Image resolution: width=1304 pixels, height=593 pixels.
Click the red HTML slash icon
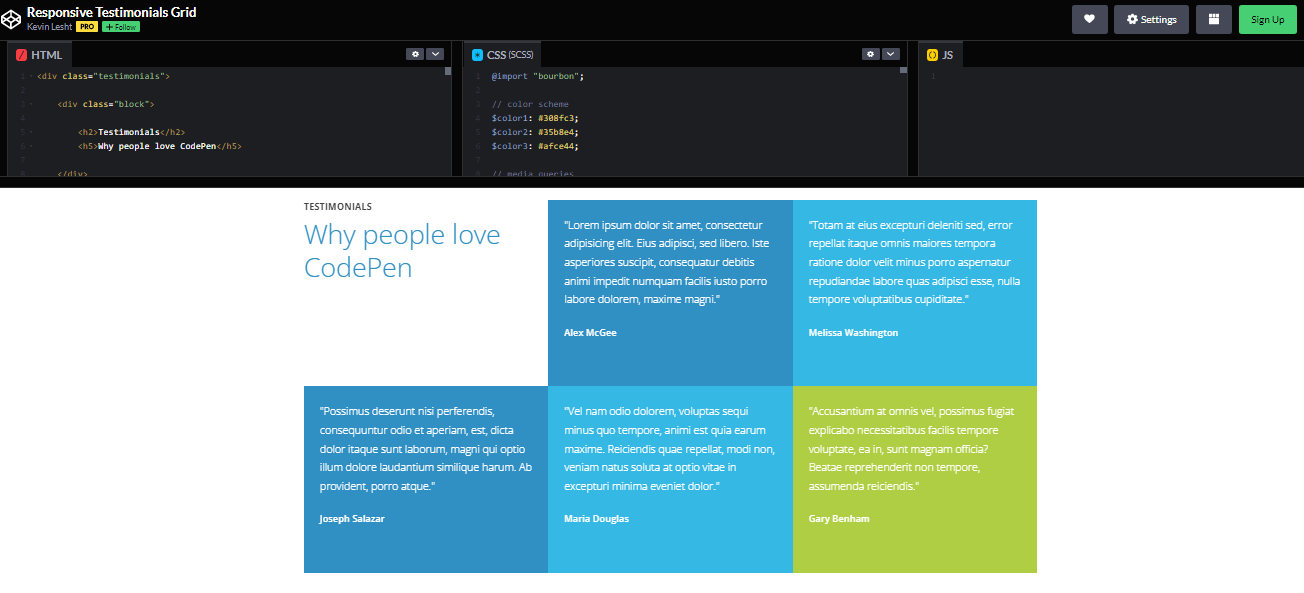point(21,55)
